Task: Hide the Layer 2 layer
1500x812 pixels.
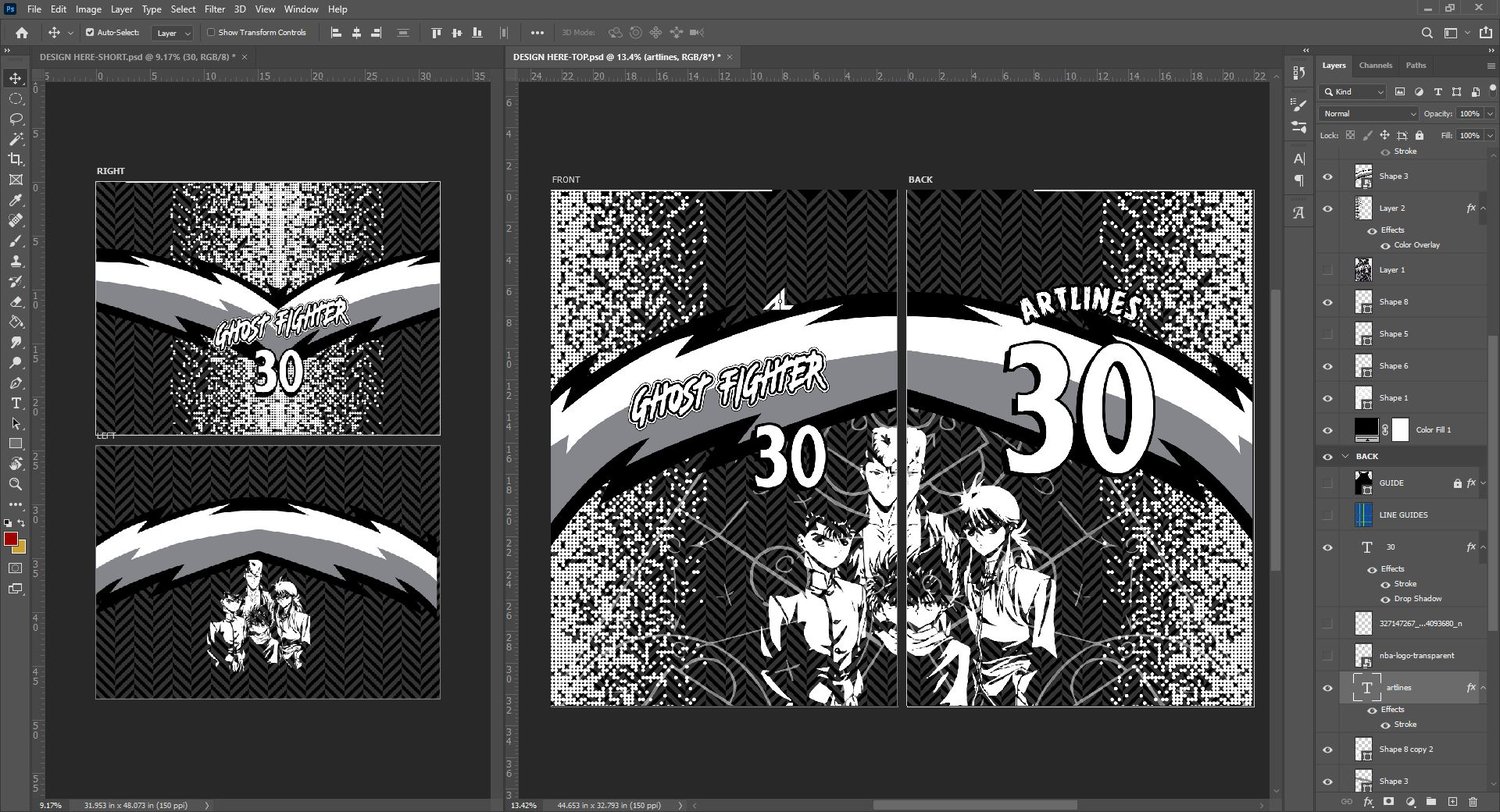Action: 1328,208
